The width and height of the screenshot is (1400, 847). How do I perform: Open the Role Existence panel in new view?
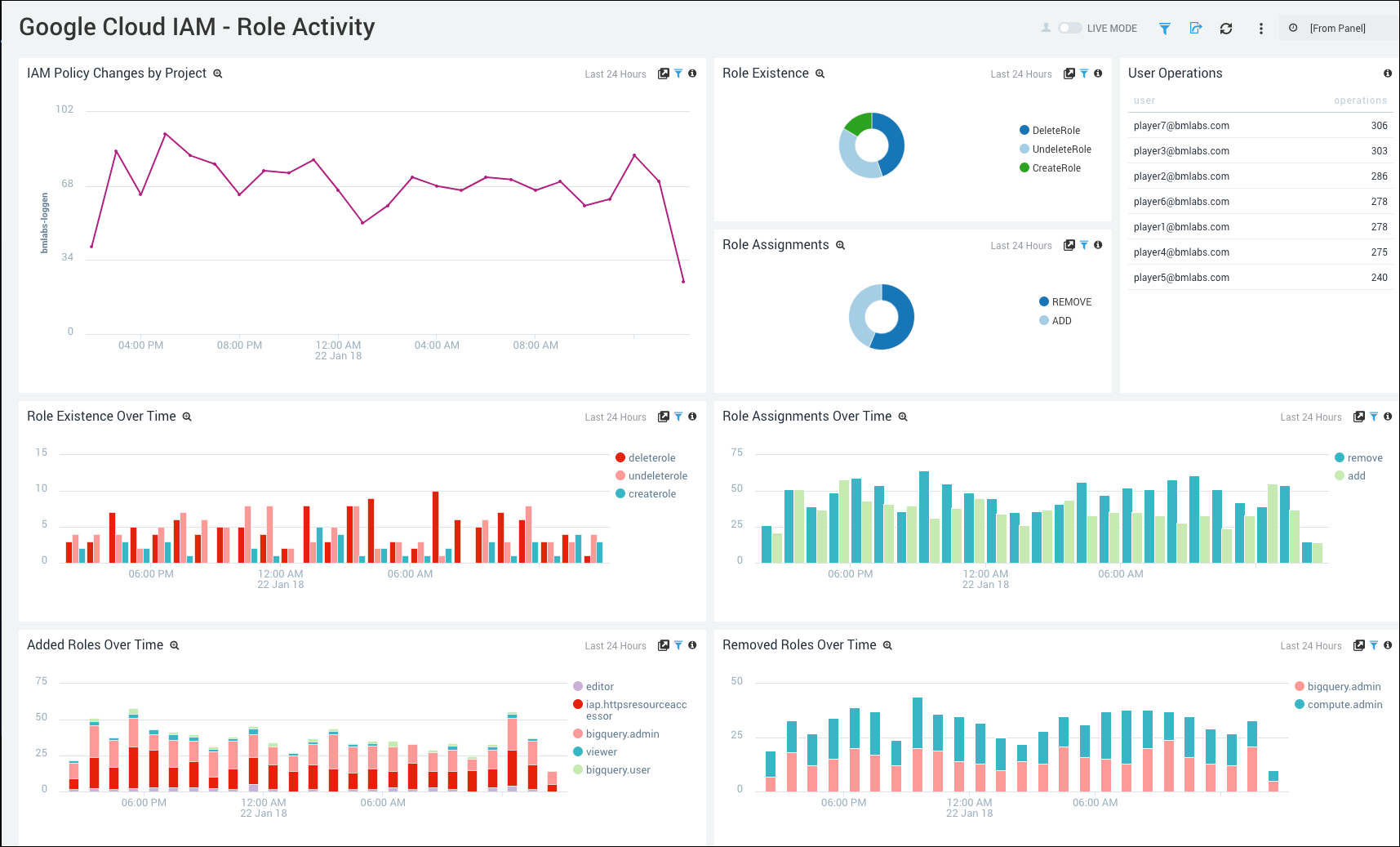1069,74
